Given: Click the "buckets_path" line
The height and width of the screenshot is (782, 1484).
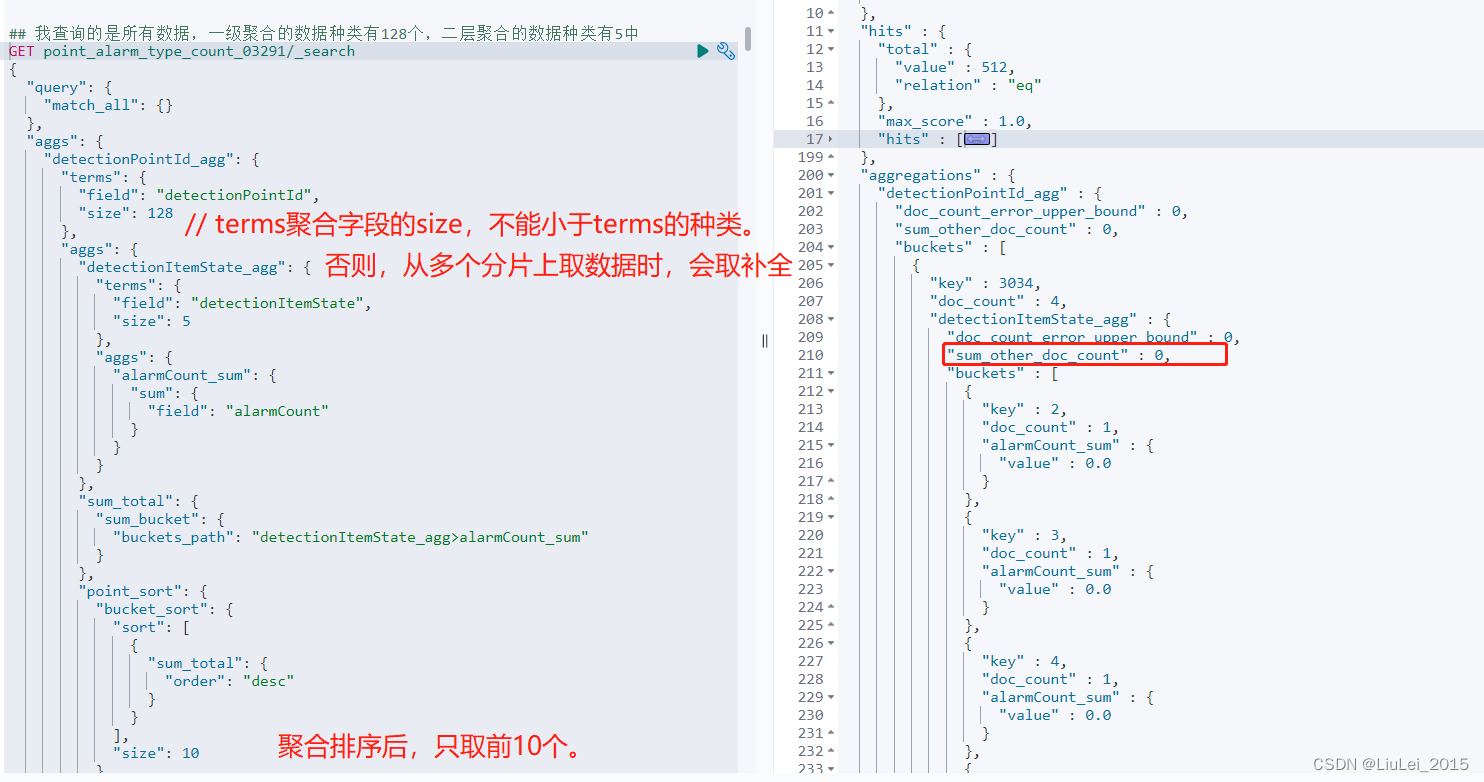Looking at the screenshot, I should tap(350, 537).
